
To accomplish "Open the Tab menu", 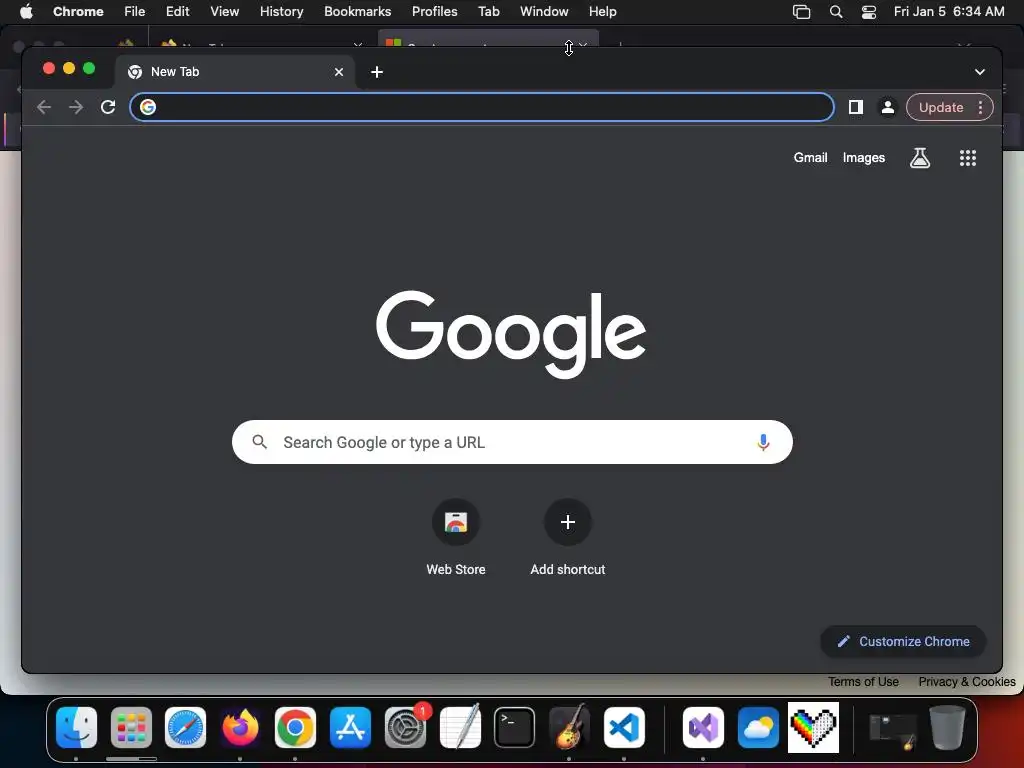I will [488, 11].
